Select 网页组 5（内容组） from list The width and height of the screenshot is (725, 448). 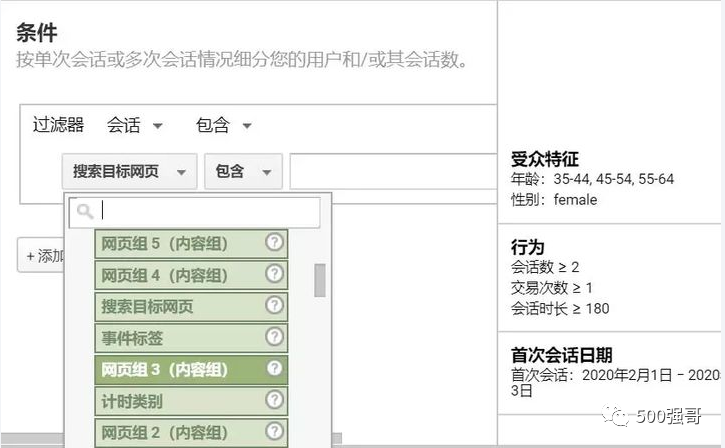tap(191, 243)
